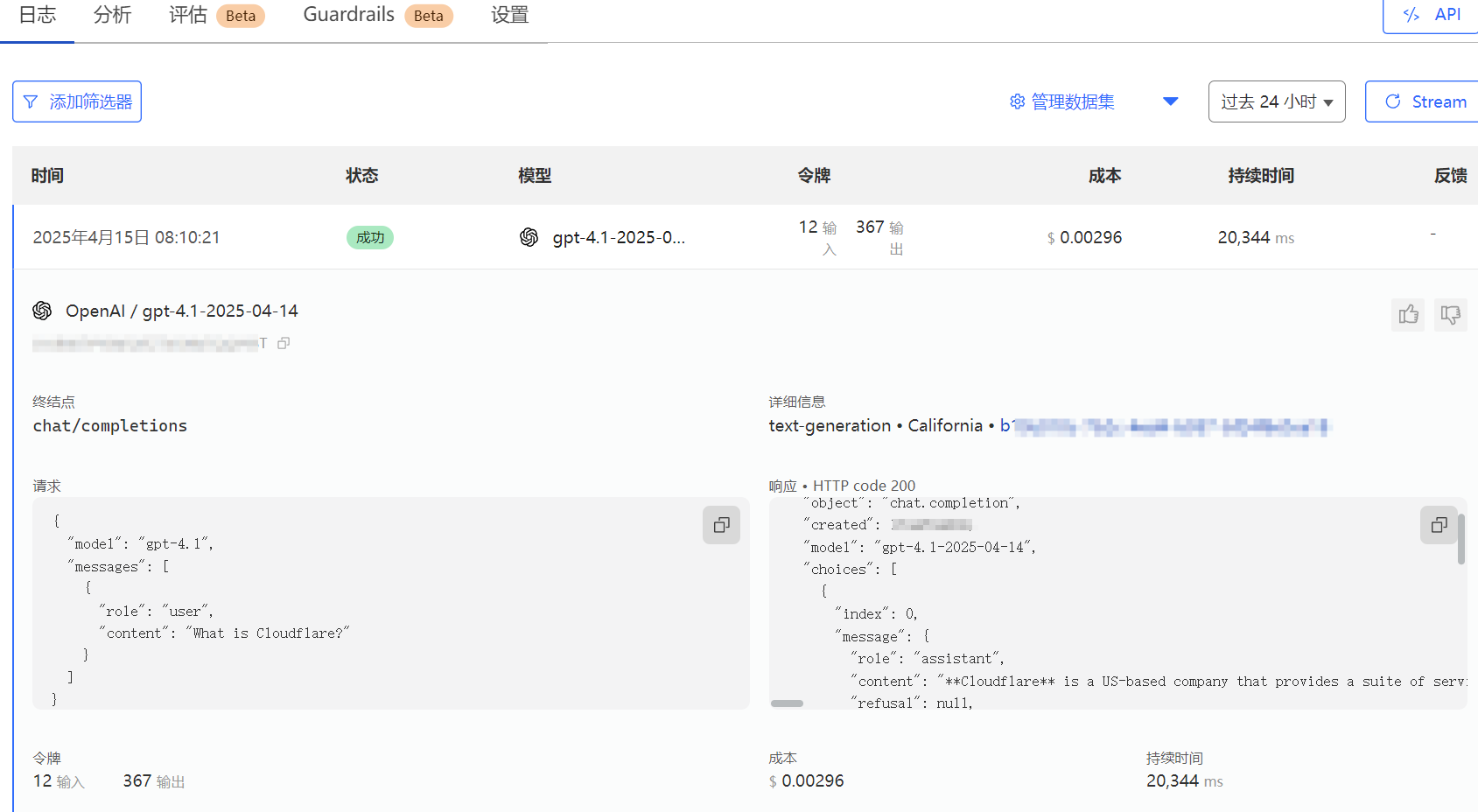The width and height of the screenshot is (1478, 812).
Task: Click the OpenAI logo next to the model name
Action: pyautogui.click(x=41, y=311)
